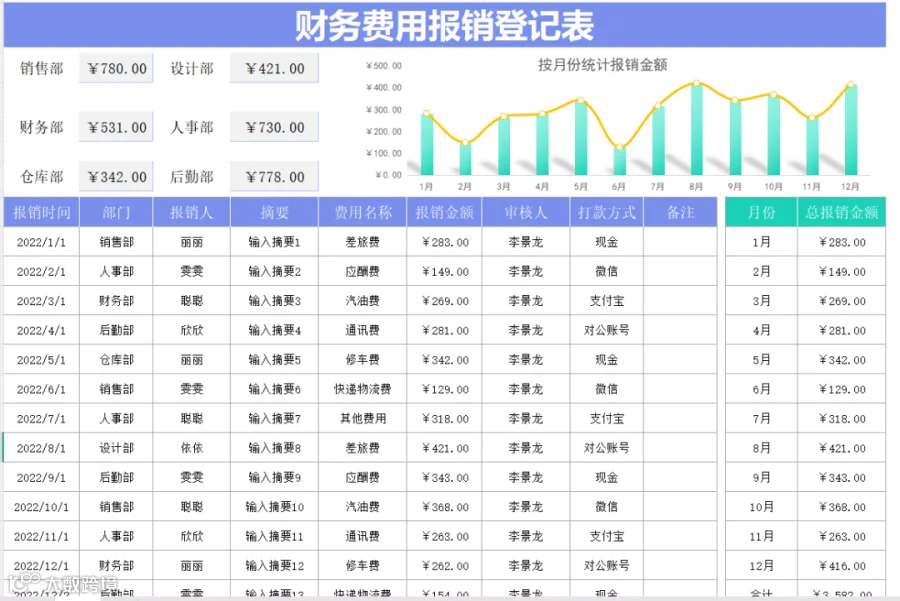Click the 2月 bar in the chart
The height and width of the screenshot is (601, 900).
tap(465, 158)
